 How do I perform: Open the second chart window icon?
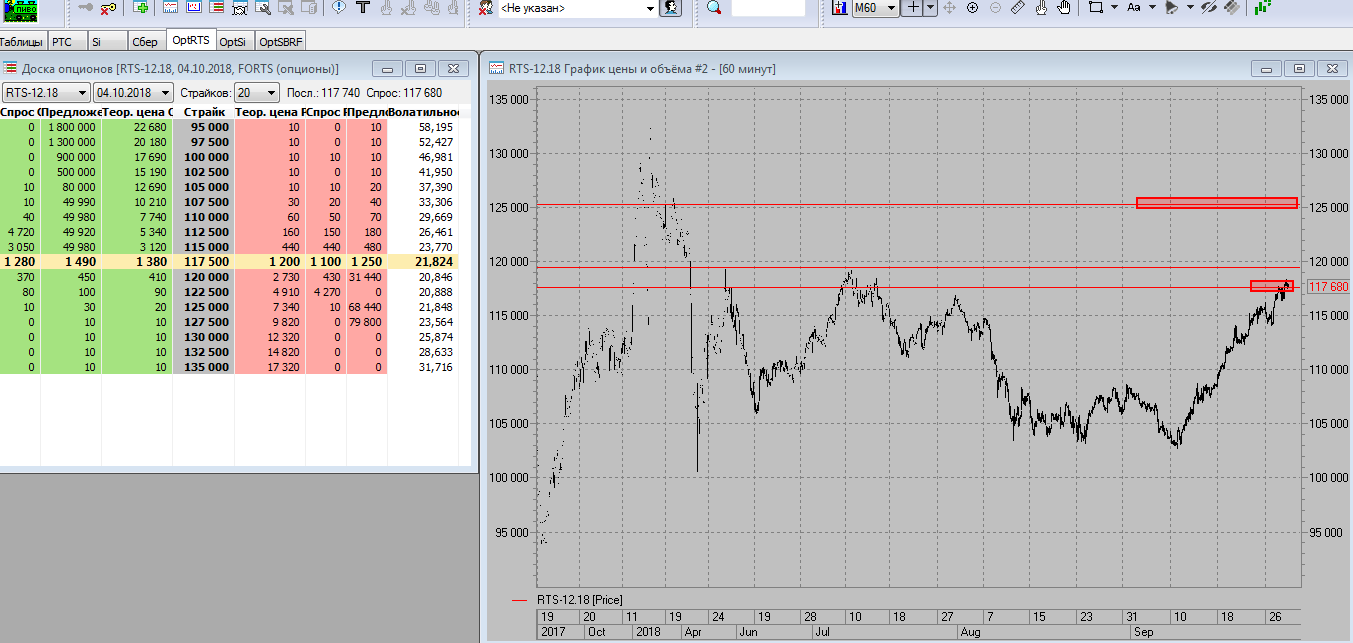[193, 7]
